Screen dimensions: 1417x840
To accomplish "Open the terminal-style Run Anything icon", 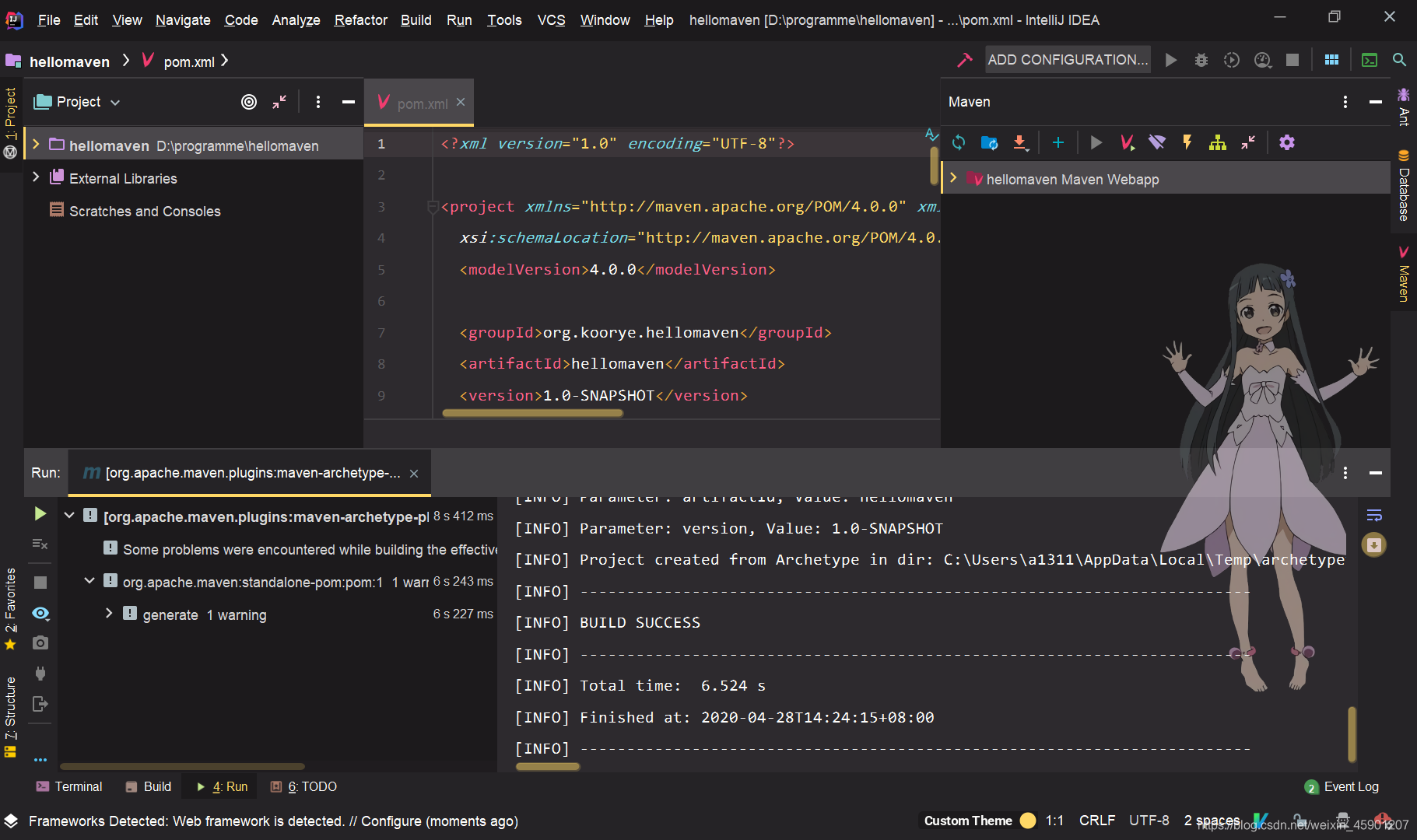I will click(1370, 60).
